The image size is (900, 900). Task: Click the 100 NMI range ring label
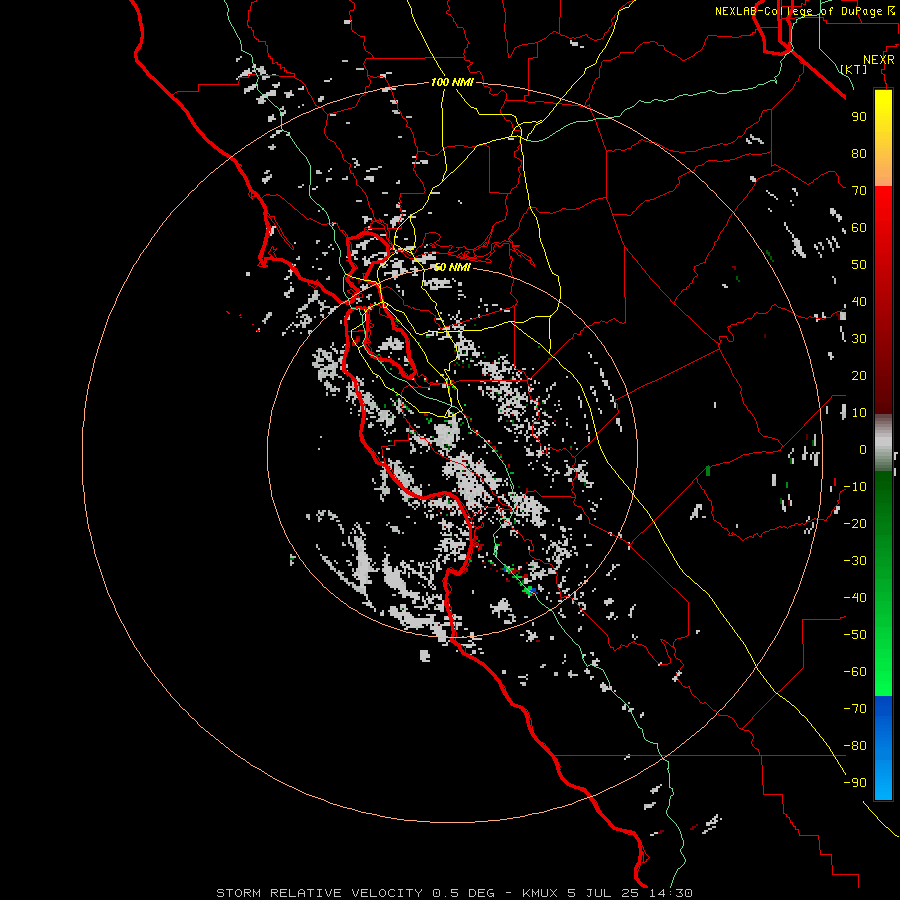point(452,82)
